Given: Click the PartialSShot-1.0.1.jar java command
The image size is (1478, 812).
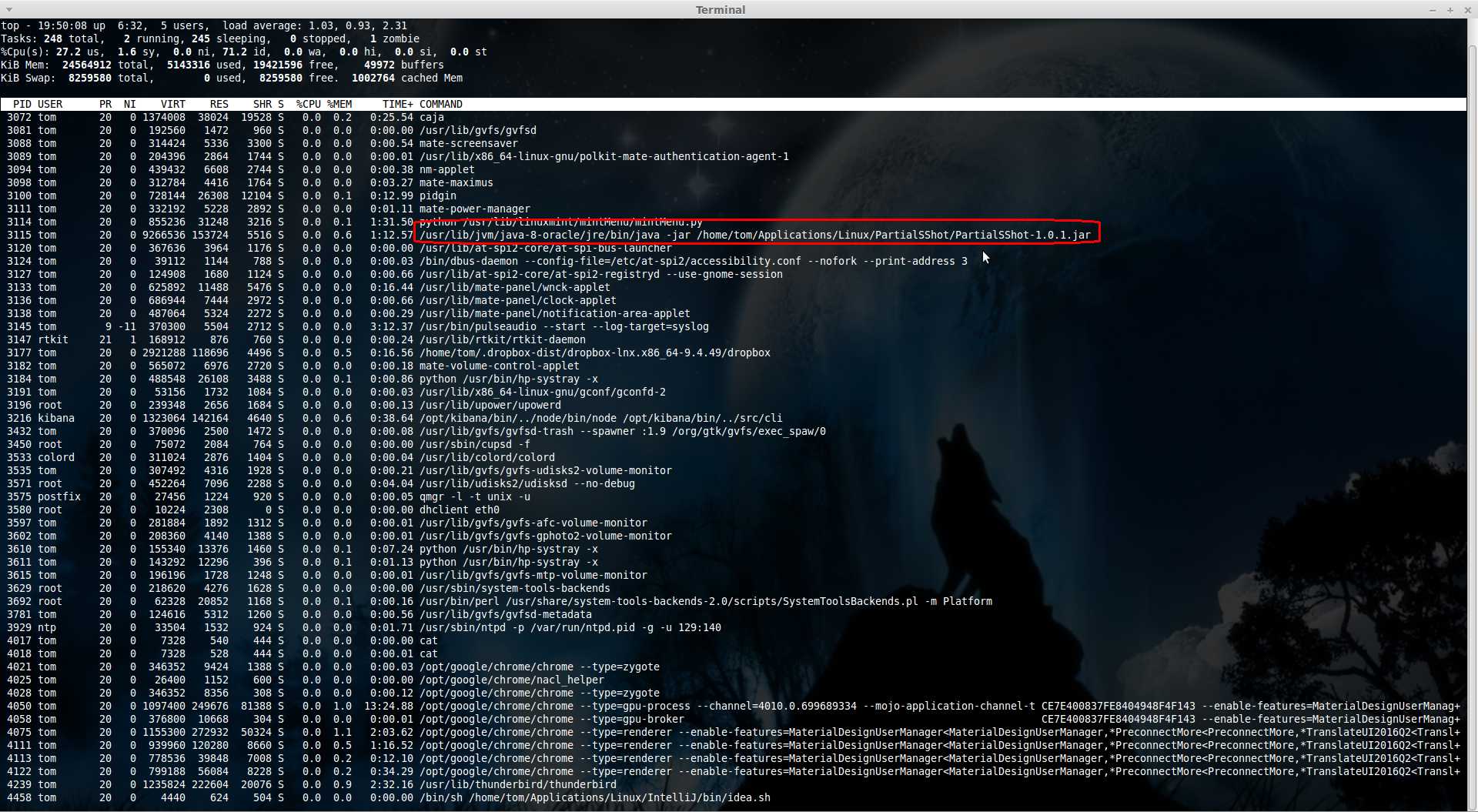Looking at the screenshot, I should 754,235.
